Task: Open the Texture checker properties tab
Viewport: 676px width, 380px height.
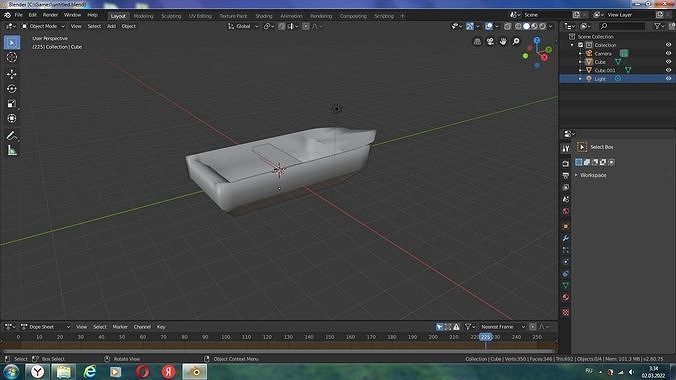Action: click(x=566, y=312)
